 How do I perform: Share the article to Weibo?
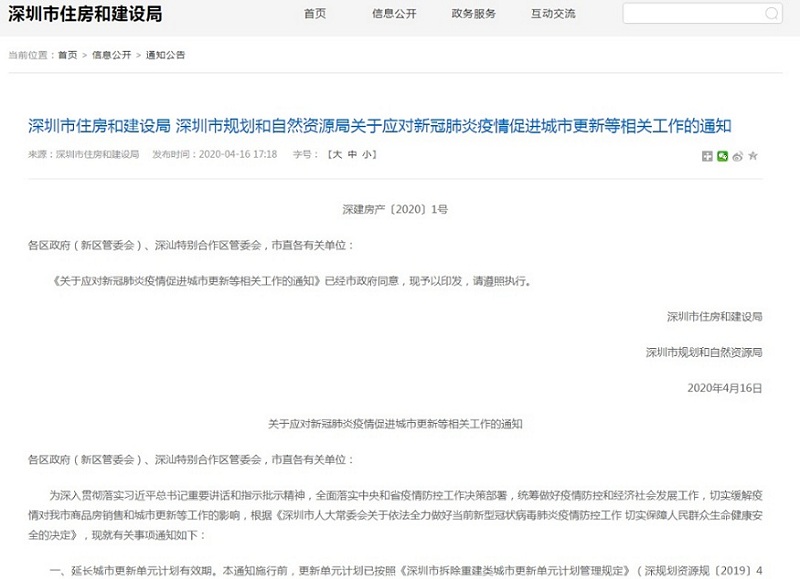click(x=738, y=156)
